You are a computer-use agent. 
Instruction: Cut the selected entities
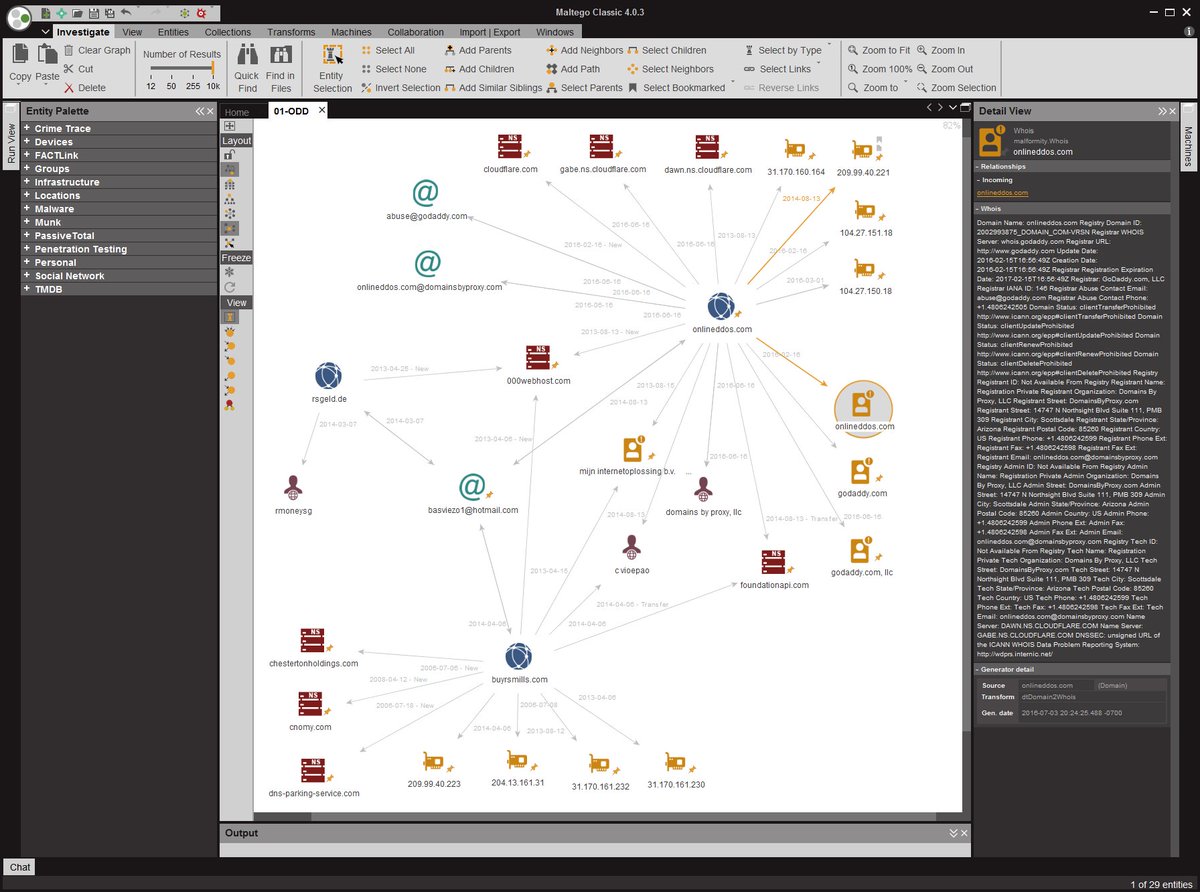coord(78,69)
